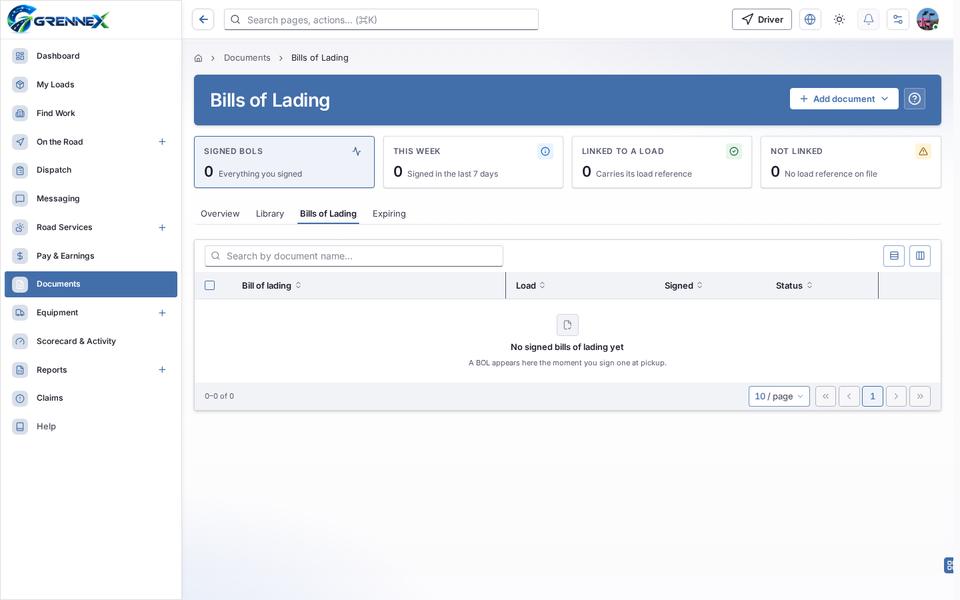The height and width of the screenshot is (600, 960).
Task: Switch table density with the rows icon
Action: tap(894, 256)
